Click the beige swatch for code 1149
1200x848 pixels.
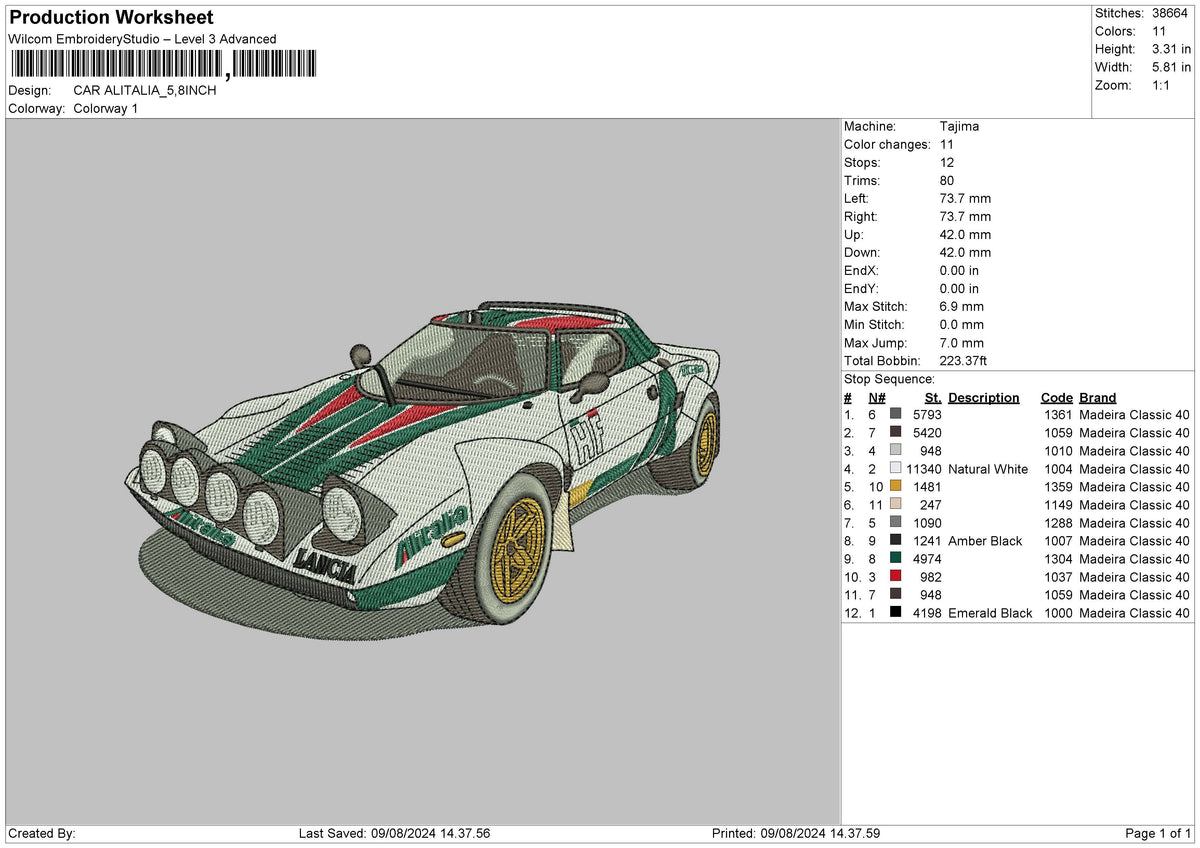click(895, 504)
